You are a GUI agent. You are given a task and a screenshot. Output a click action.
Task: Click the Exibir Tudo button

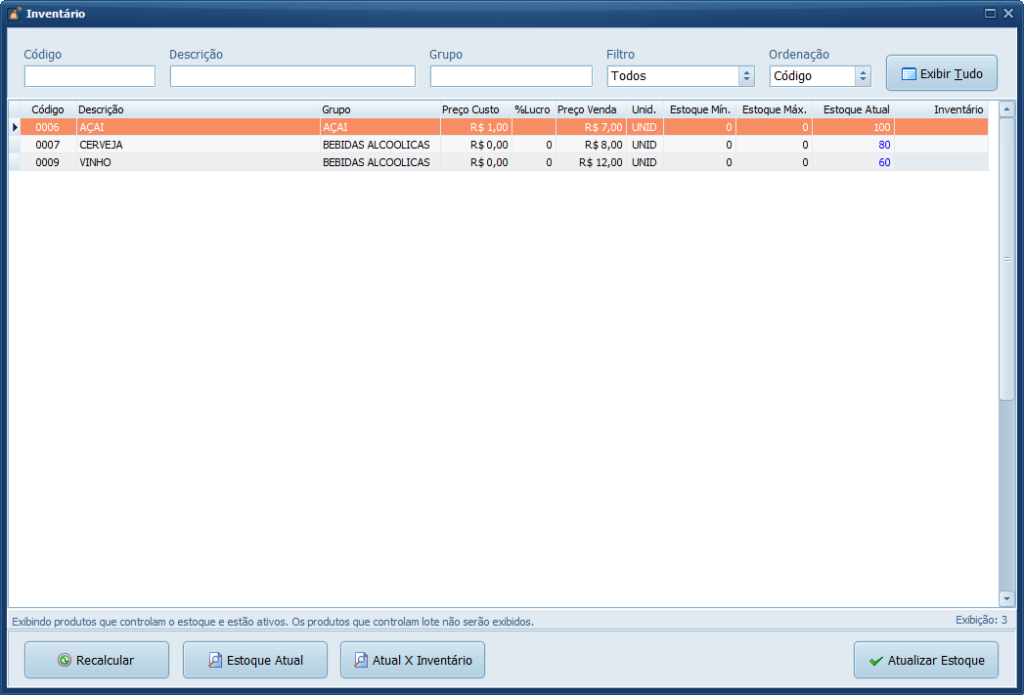click(x=941, y=74)
